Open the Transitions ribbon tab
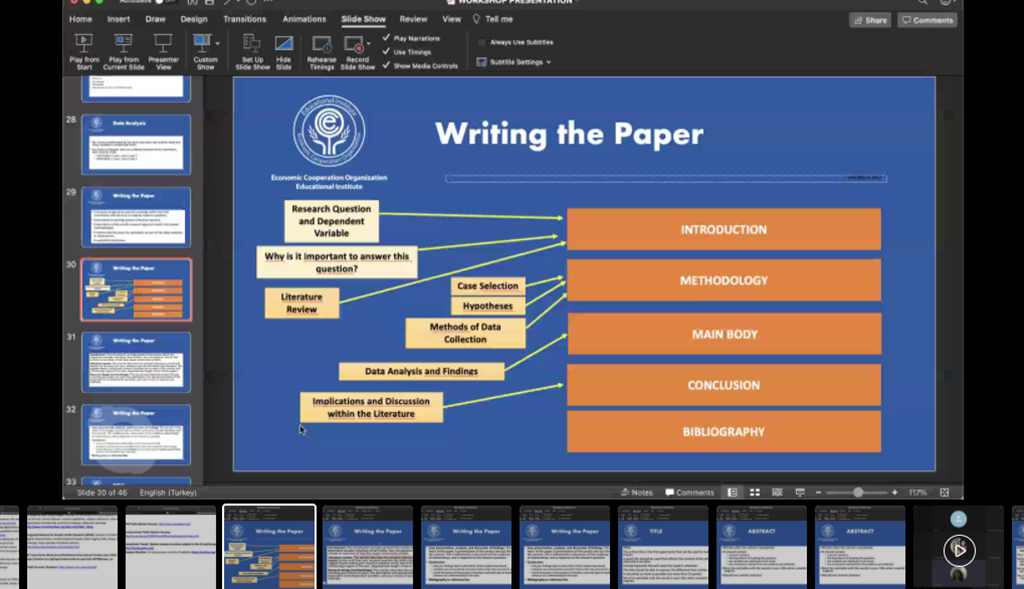The image size is (1024, 589). 244,19
